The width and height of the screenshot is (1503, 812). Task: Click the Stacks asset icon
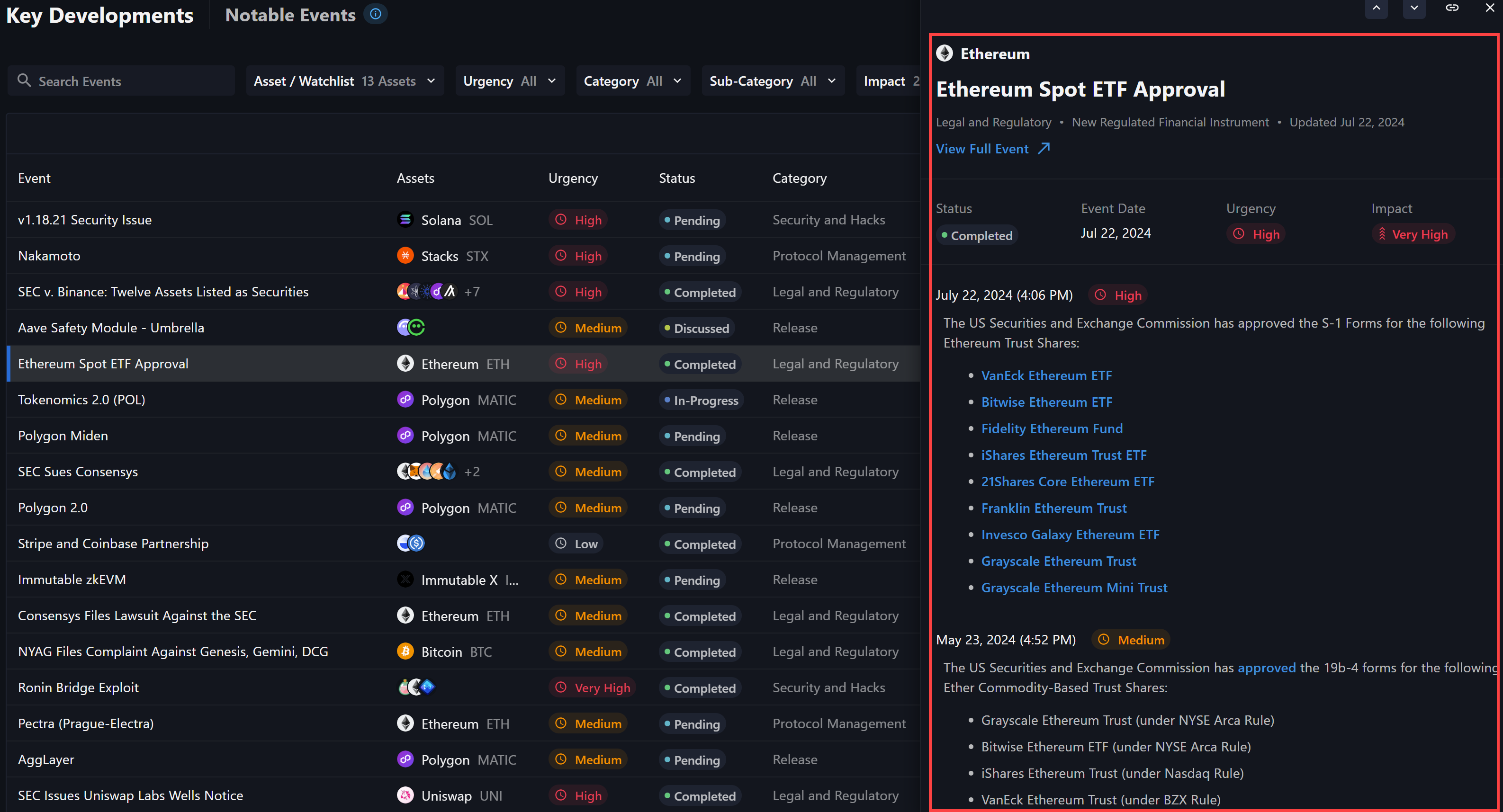pos(405,256)
